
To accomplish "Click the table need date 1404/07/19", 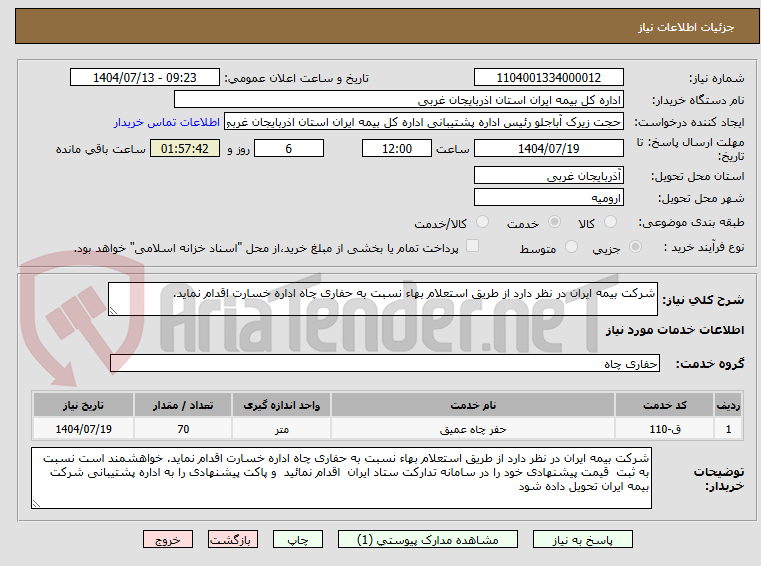I will 83,429.
